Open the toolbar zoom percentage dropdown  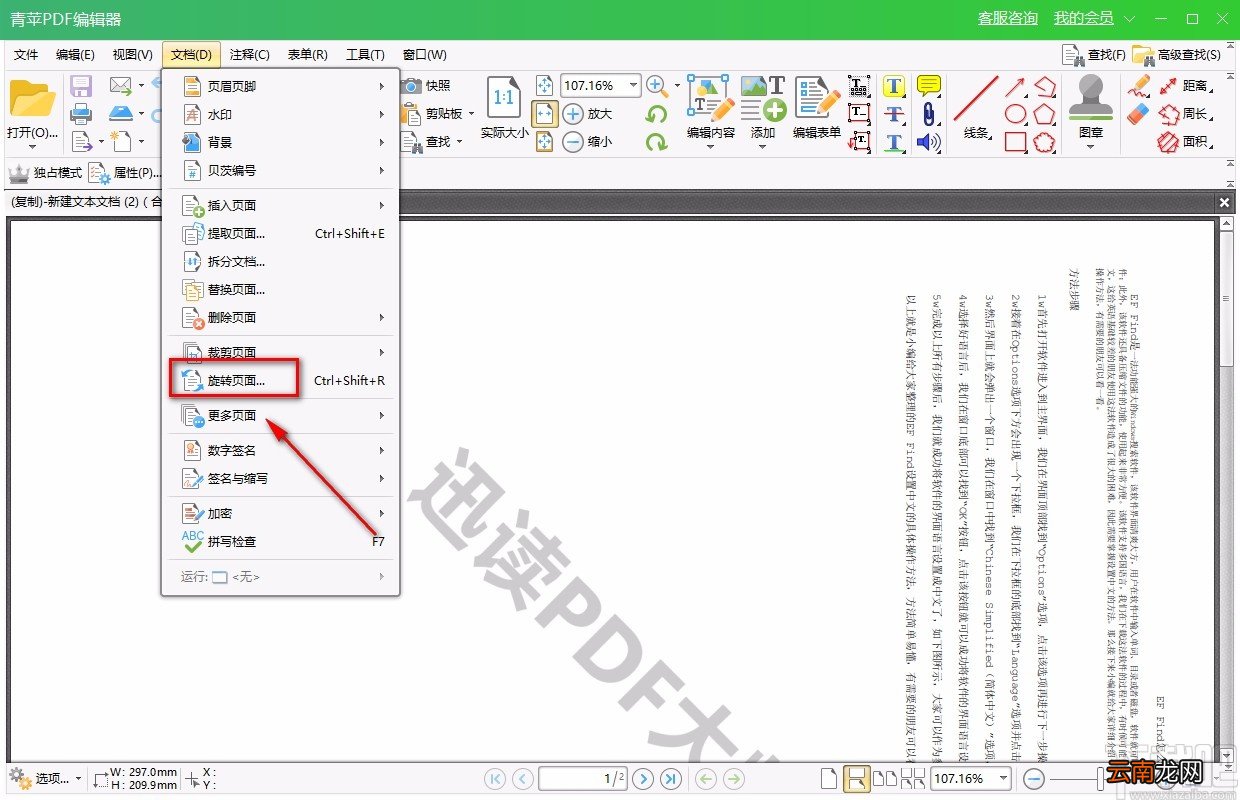coord(633,86)
